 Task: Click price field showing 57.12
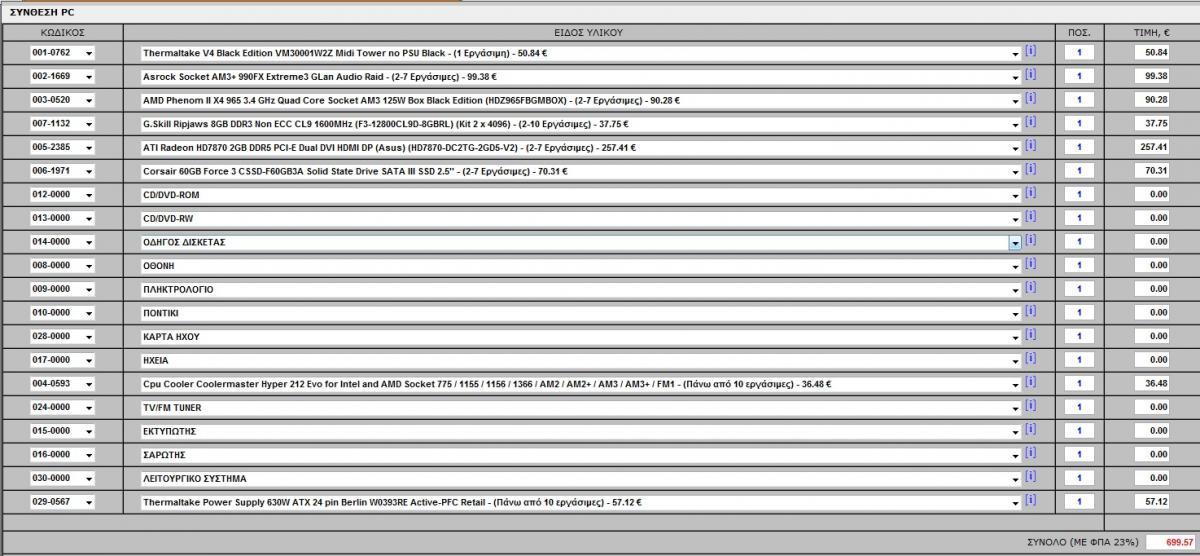(x=1152, y=502)
